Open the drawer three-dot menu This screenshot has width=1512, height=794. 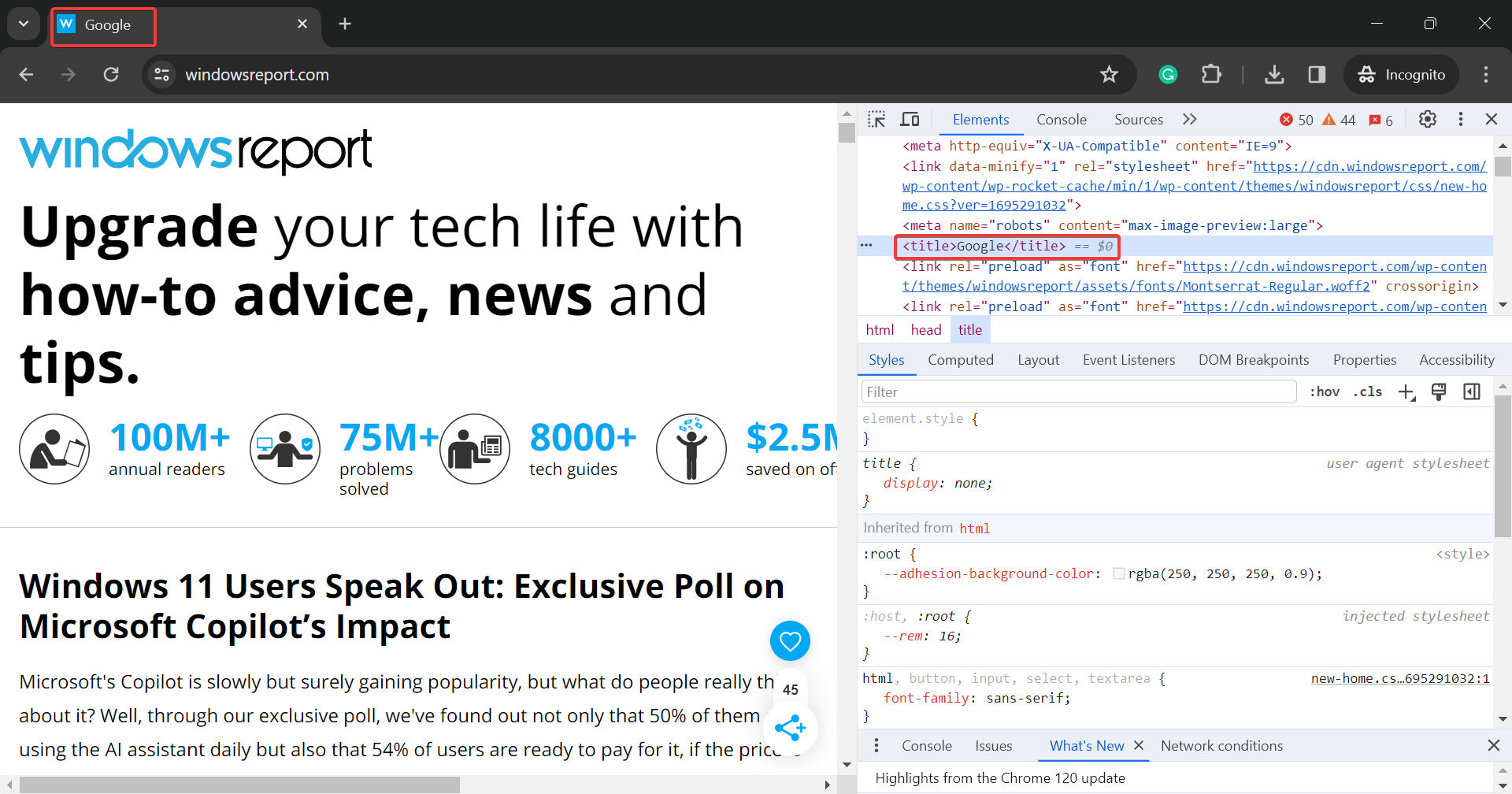point(876,745)
